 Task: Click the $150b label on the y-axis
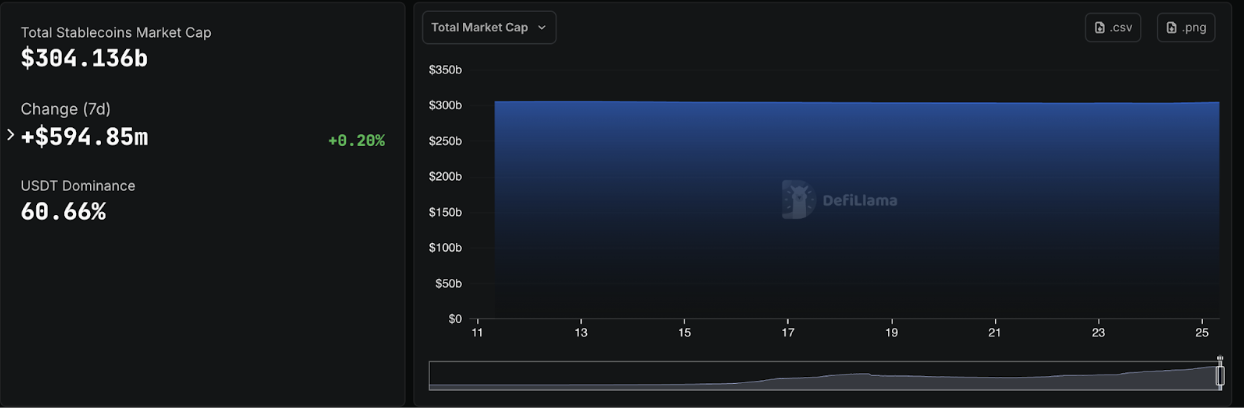445,212
